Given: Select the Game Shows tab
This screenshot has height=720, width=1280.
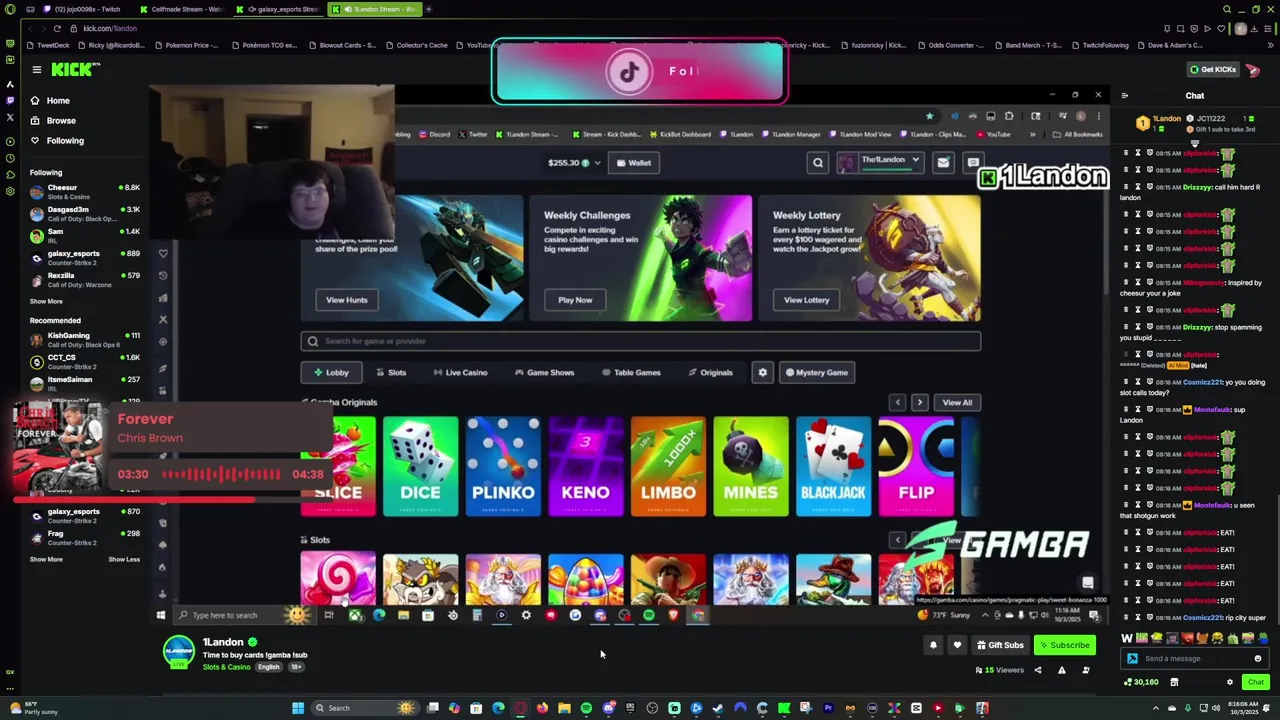Looking at the screenshot, I should (x=544, y=372).
